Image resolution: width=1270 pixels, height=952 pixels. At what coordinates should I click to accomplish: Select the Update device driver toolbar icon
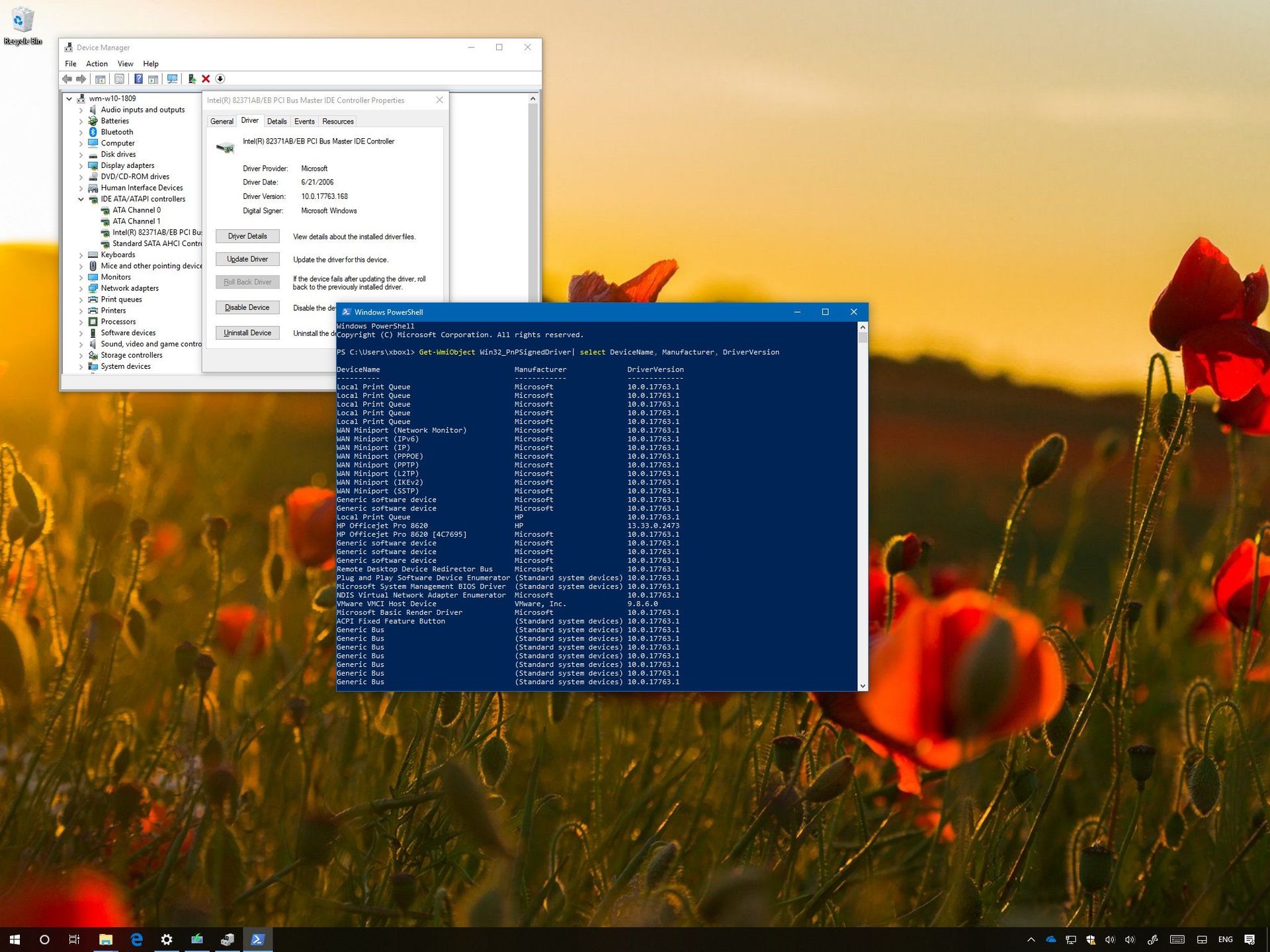tap(192, 79)
